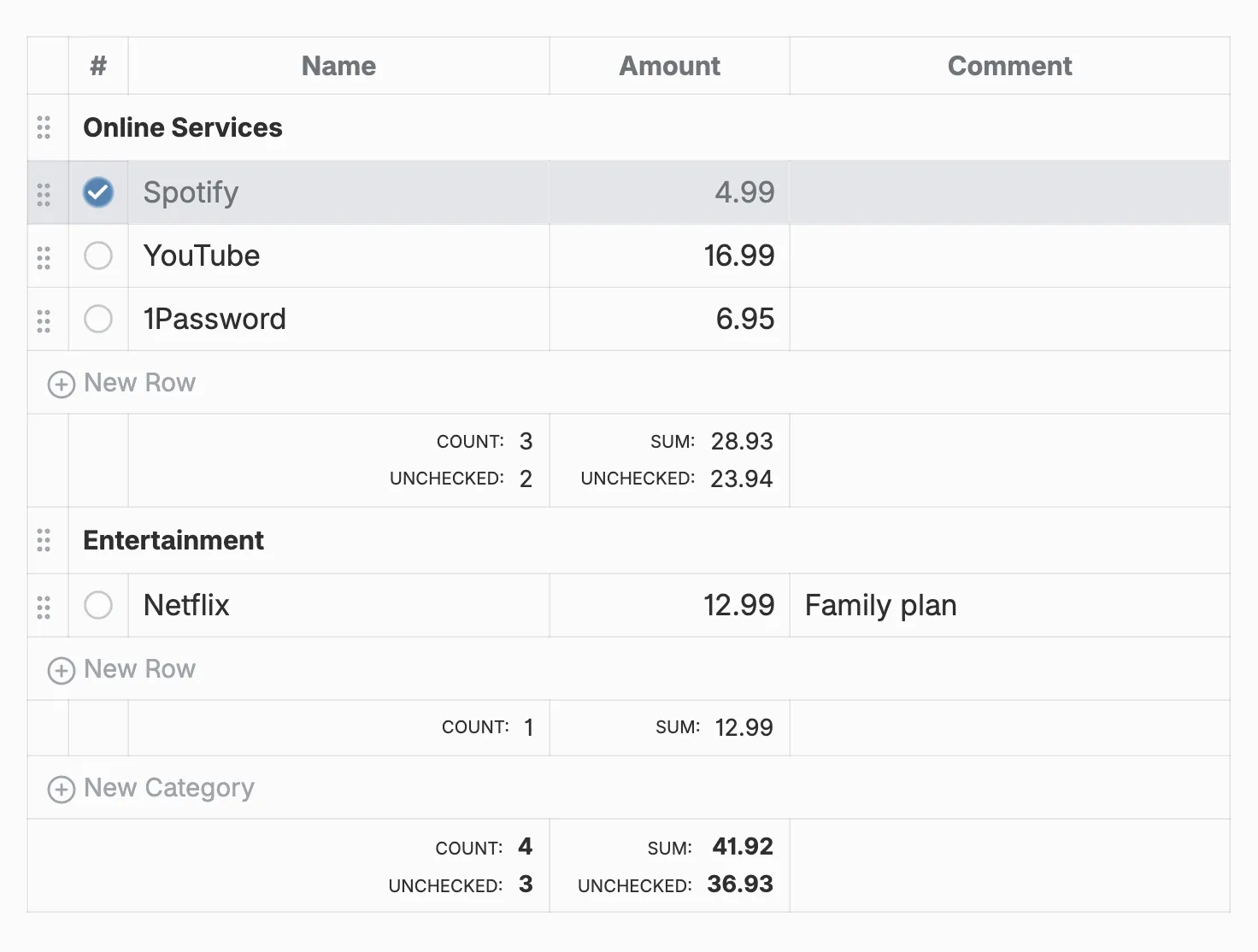Click the drag handle beside Entertainment

(44, 540)
